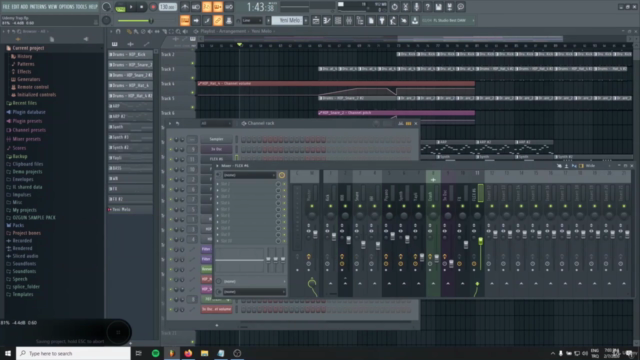Open the FILE menu

(x=6, y=7)
